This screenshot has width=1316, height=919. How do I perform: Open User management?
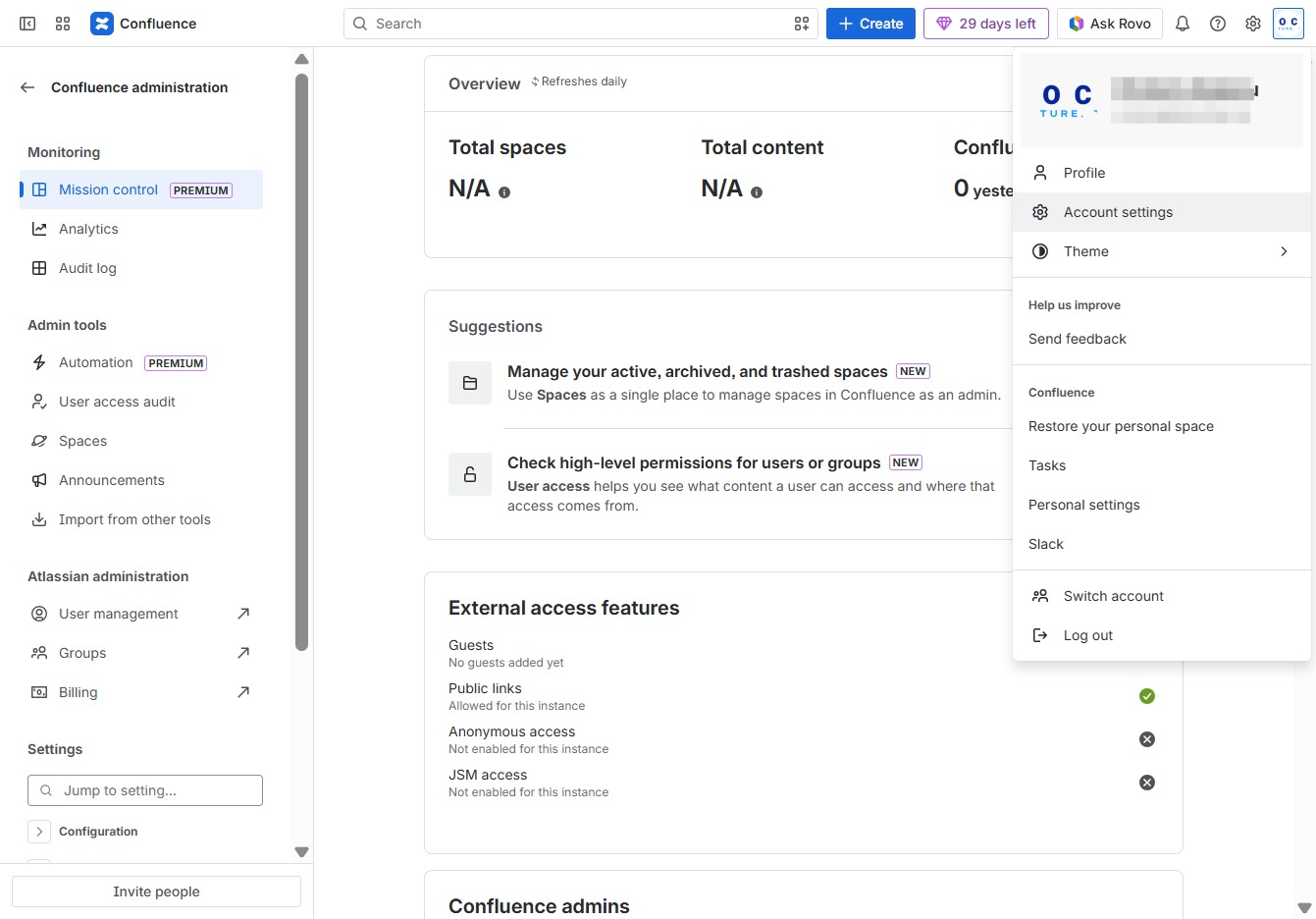point(141,614)
